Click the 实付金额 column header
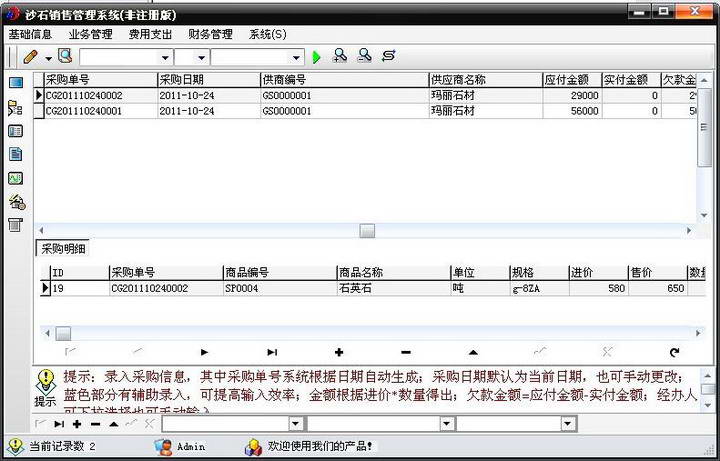 coord(631,80)
